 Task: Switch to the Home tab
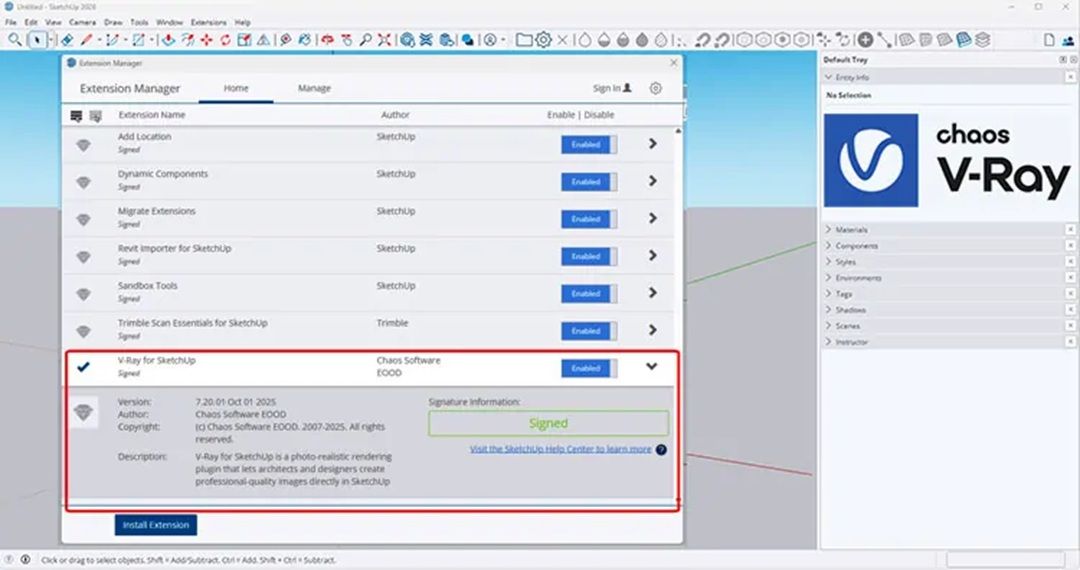pos(236,88)
